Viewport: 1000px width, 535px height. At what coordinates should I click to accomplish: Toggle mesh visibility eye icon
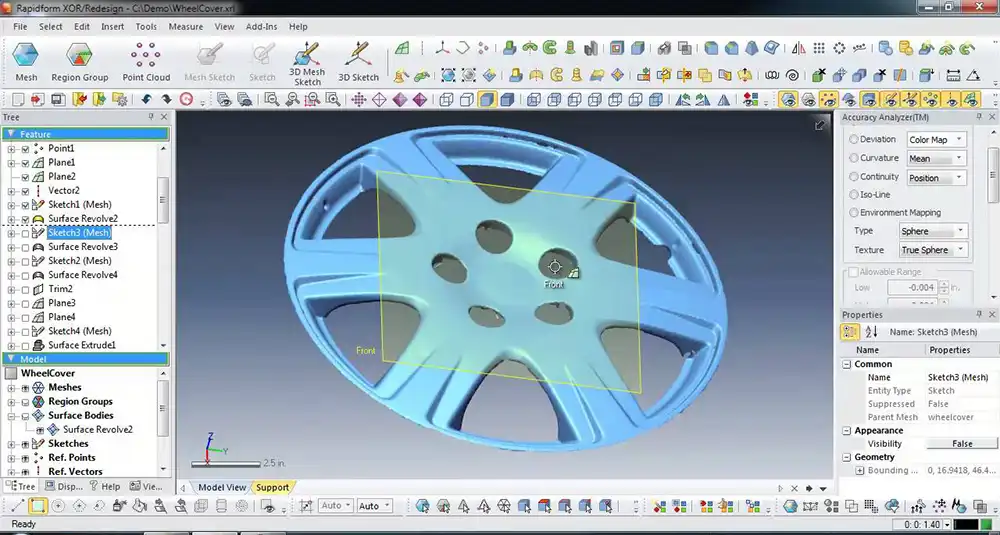click(x=788, y=99)
